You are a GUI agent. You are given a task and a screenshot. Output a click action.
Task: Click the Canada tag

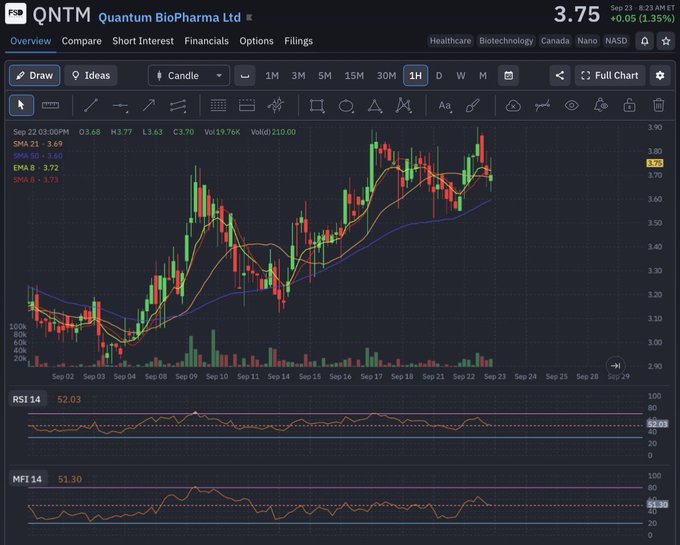pos(555,41)
